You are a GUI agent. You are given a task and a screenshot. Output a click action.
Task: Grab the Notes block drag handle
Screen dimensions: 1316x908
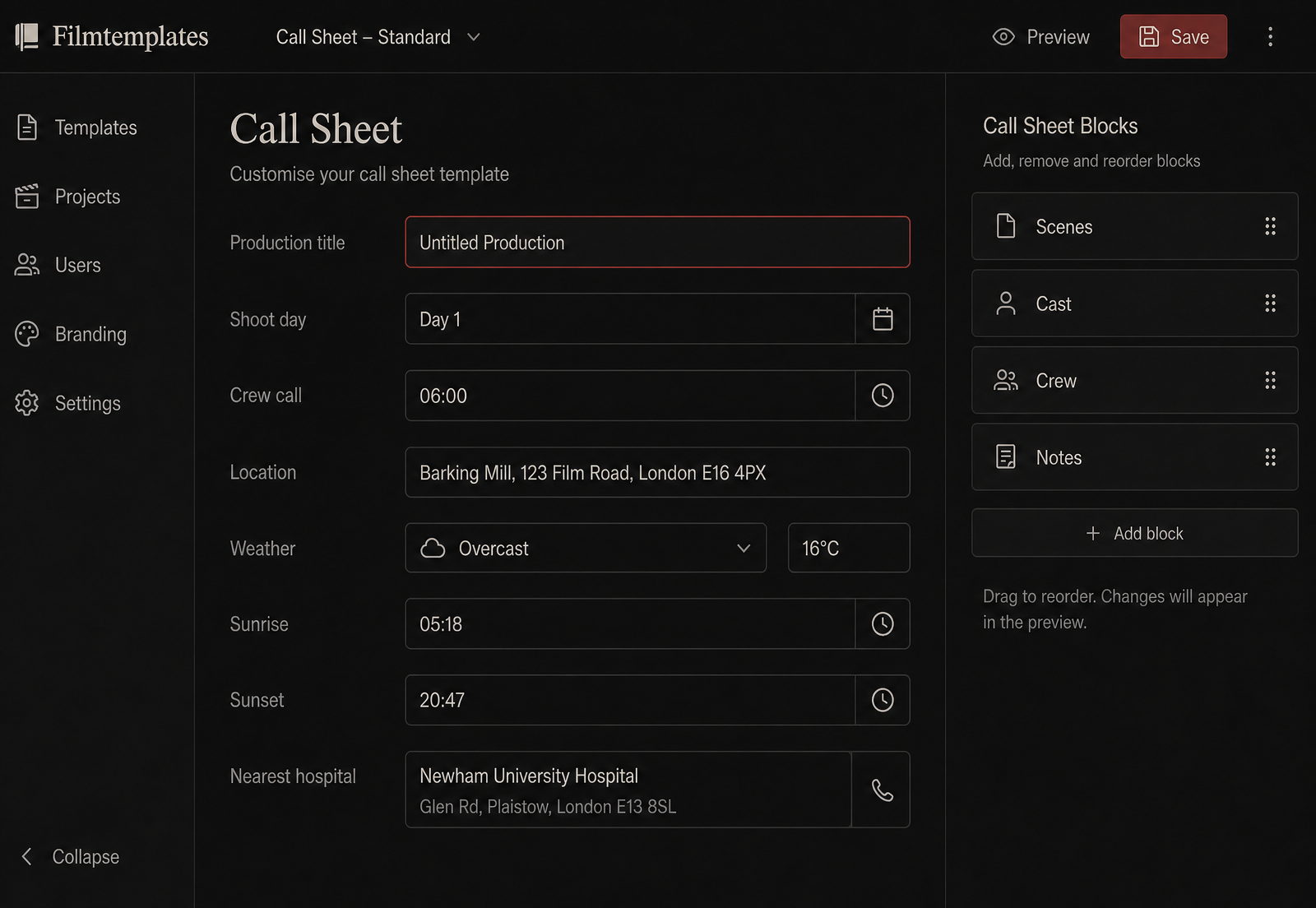[x=1270, y=457]
